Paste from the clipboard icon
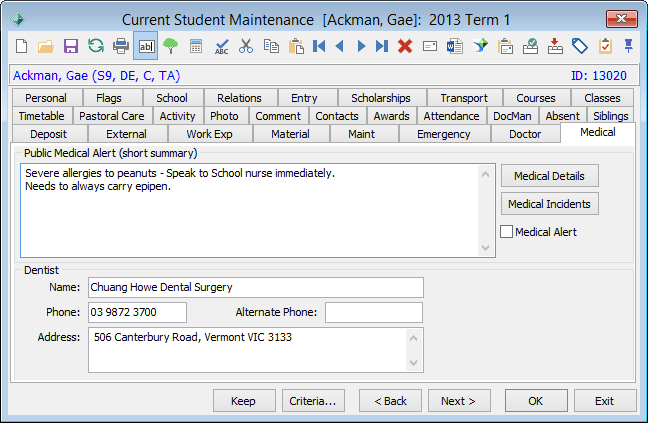648x423 pixels. point(296,46)
